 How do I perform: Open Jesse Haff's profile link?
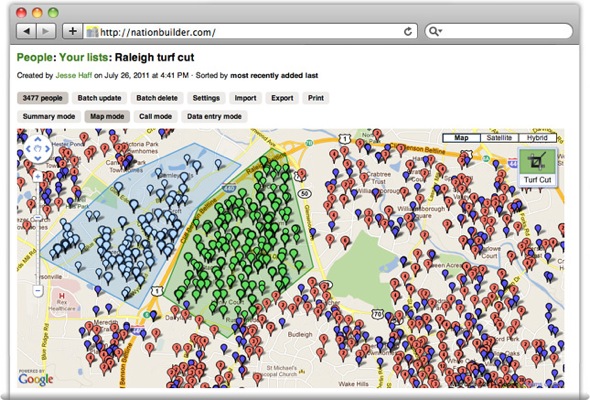[74, 76]
